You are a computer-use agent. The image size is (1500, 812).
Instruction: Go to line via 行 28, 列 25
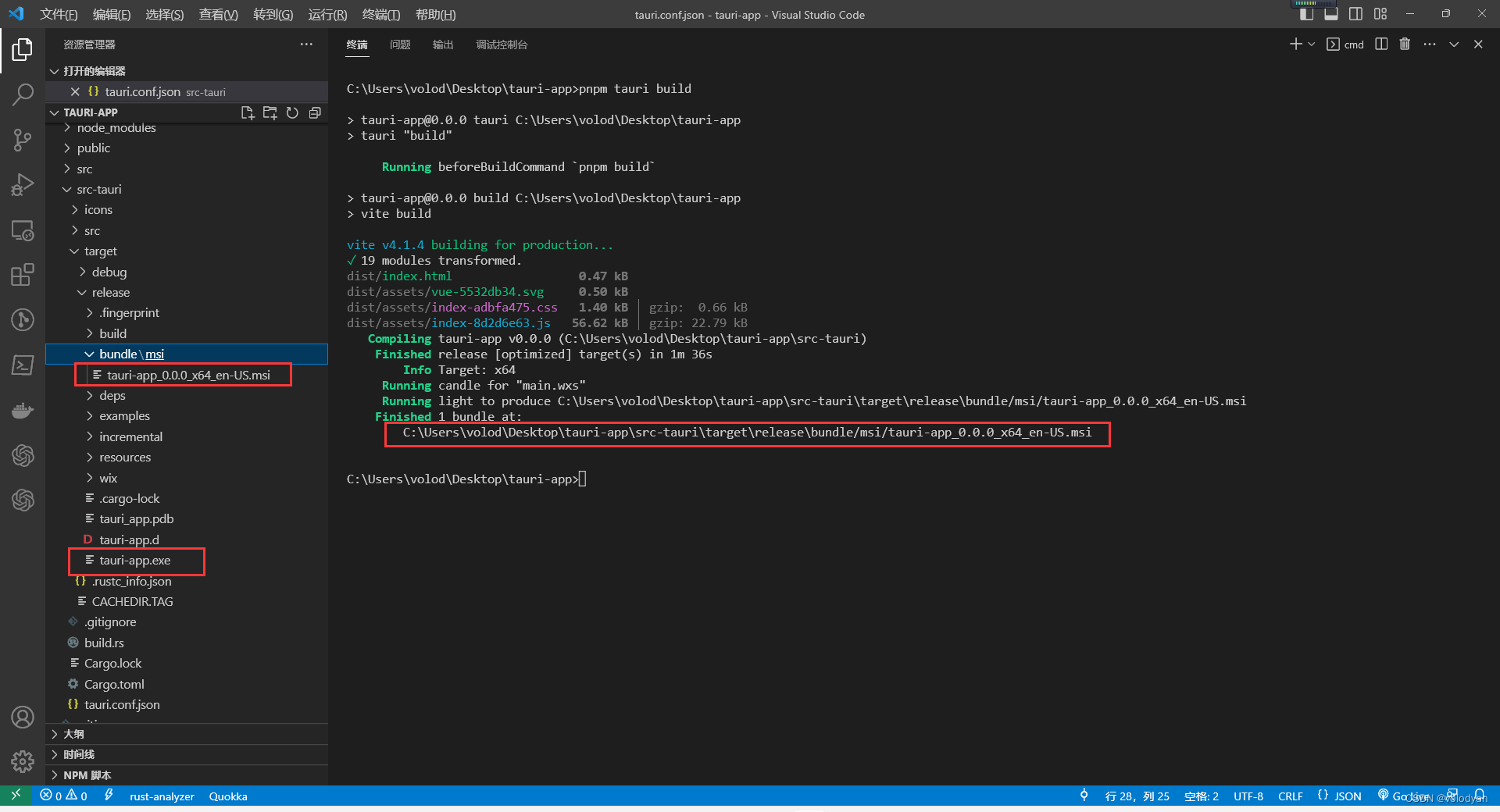[x=1137, y=796]
